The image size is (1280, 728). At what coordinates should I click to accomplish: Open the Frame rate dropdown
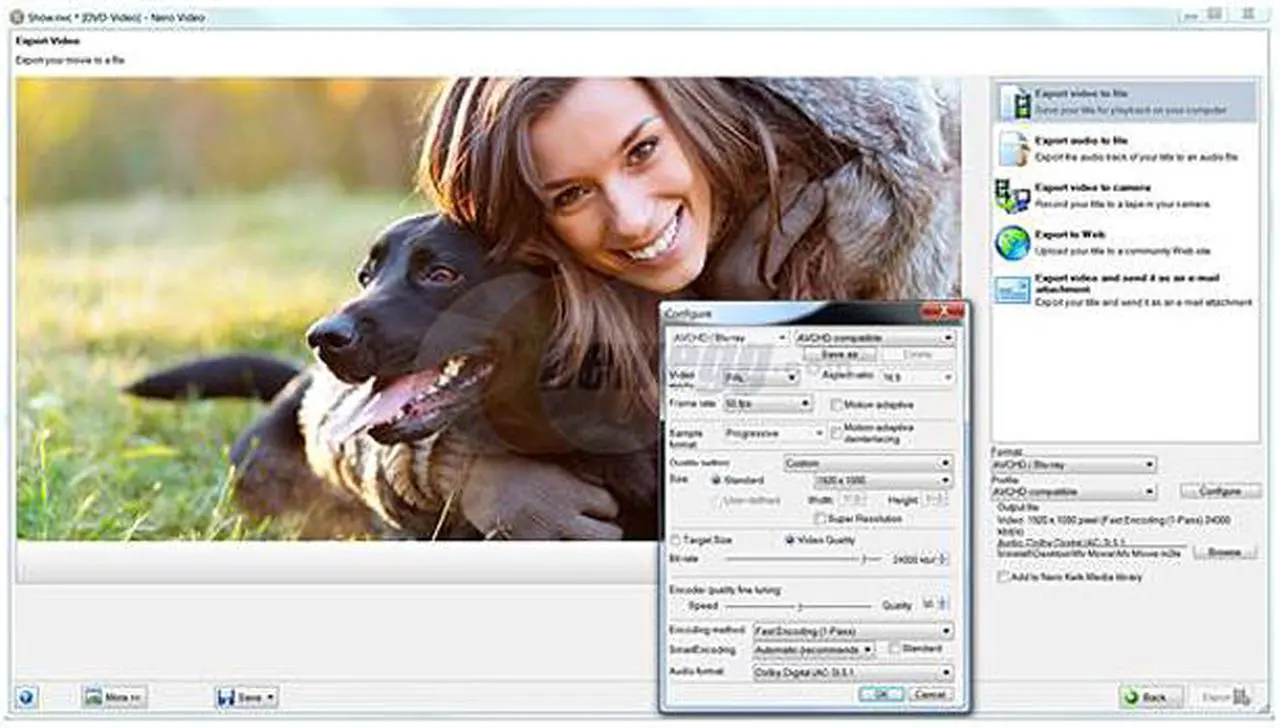[767, 404]
